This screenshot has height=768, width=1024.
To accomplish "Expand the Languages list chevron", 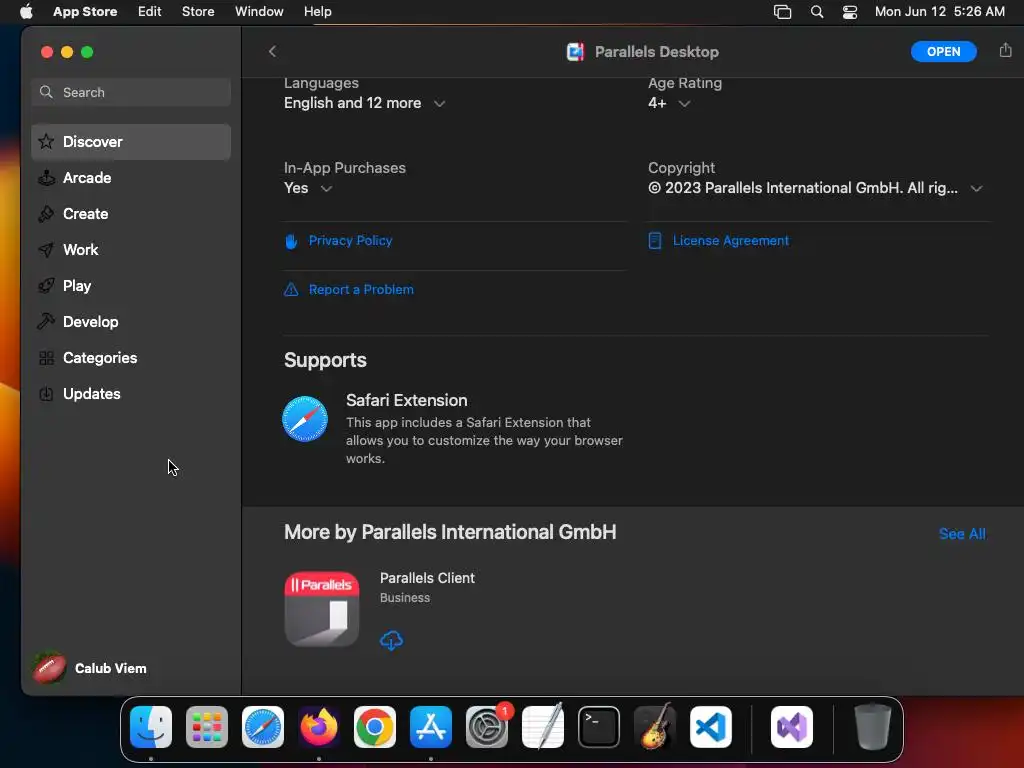I will pos(440,103).
